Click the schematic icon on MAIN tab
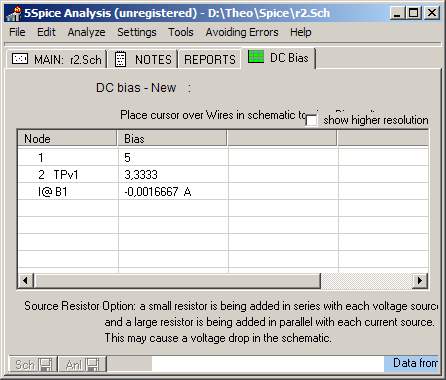This screenshot has height=380, width=446. (x=20, y=59)
